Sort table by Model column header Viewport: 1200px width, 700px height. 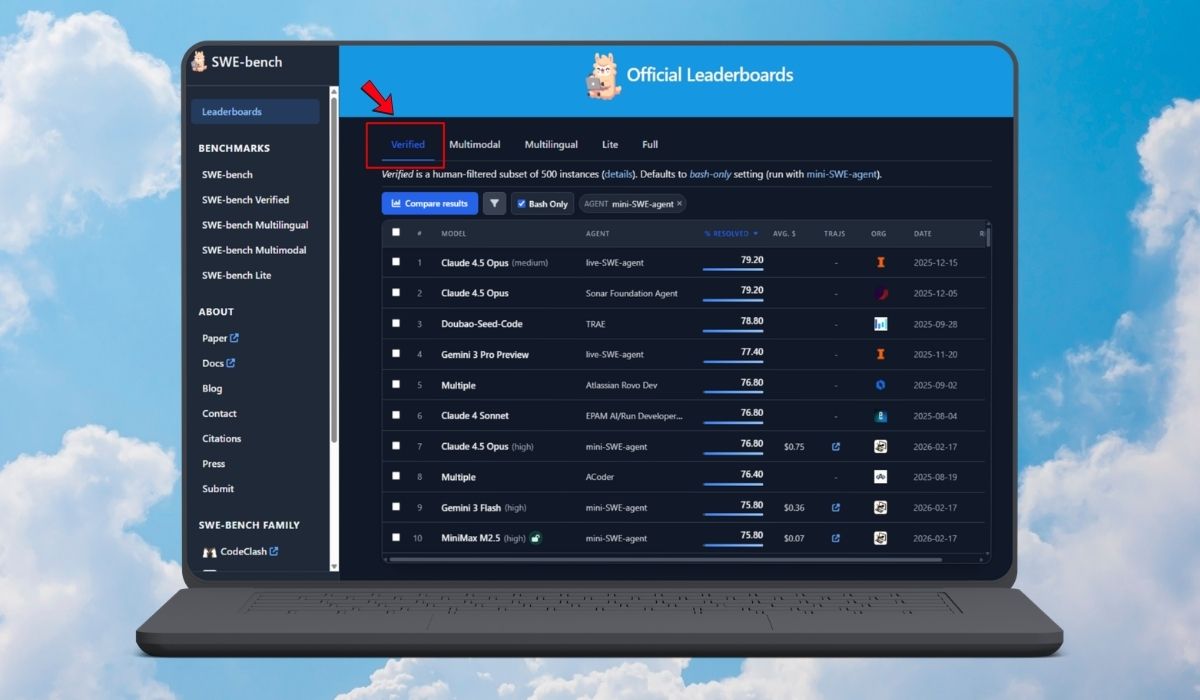(x=454, y=234)
